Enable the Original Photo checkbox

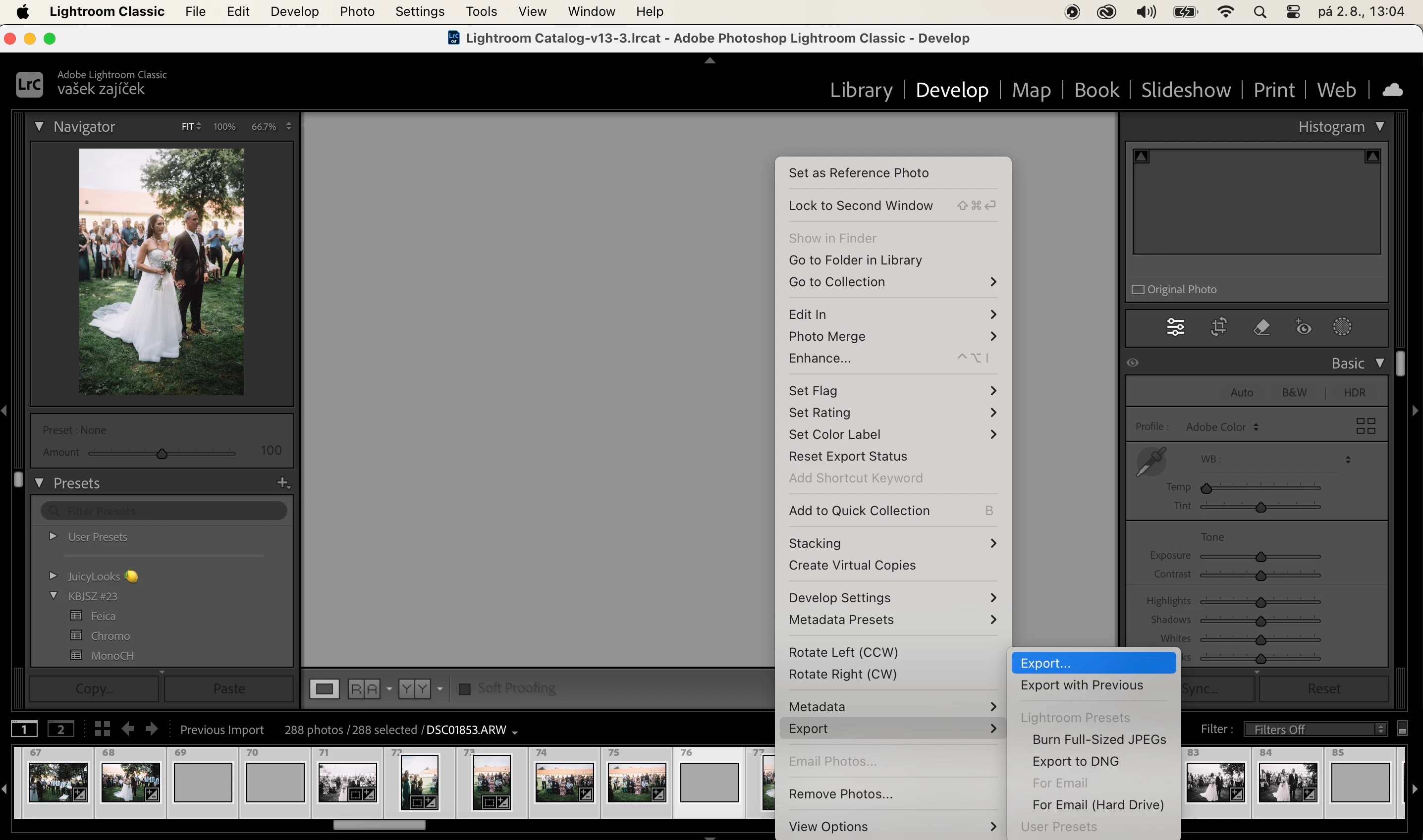tap(1138, 289)
